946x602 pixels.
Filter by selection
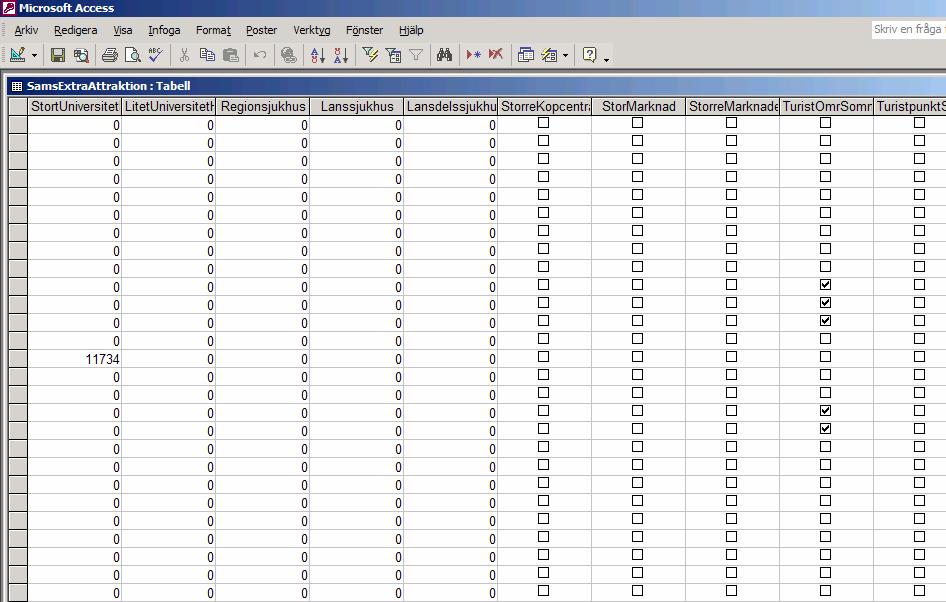pyautogui.click(x=370, y=55)
